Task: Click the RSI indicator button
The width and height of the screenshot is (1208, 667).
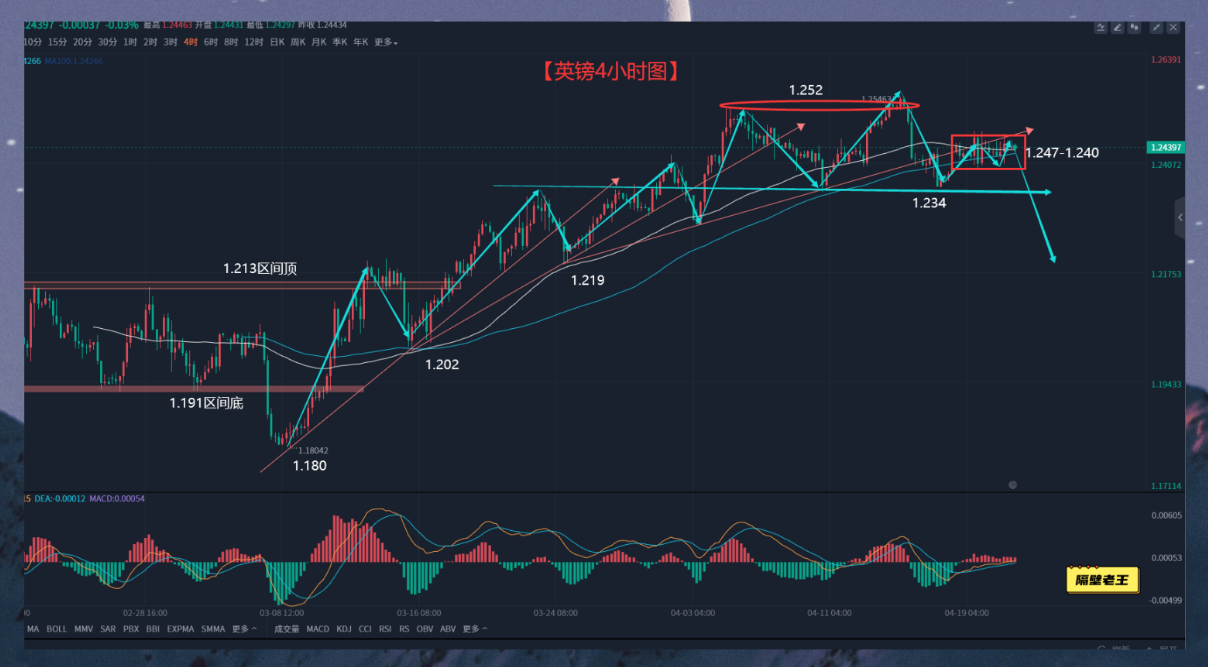Action: coord(385,629)
